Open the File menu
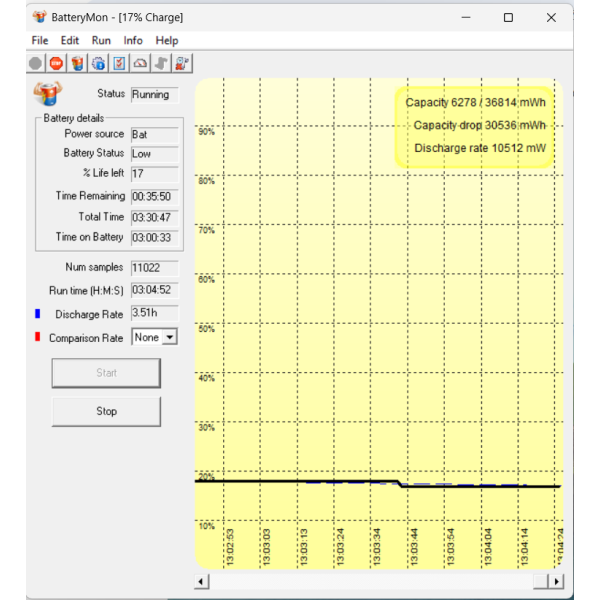 tap(40, 41)
